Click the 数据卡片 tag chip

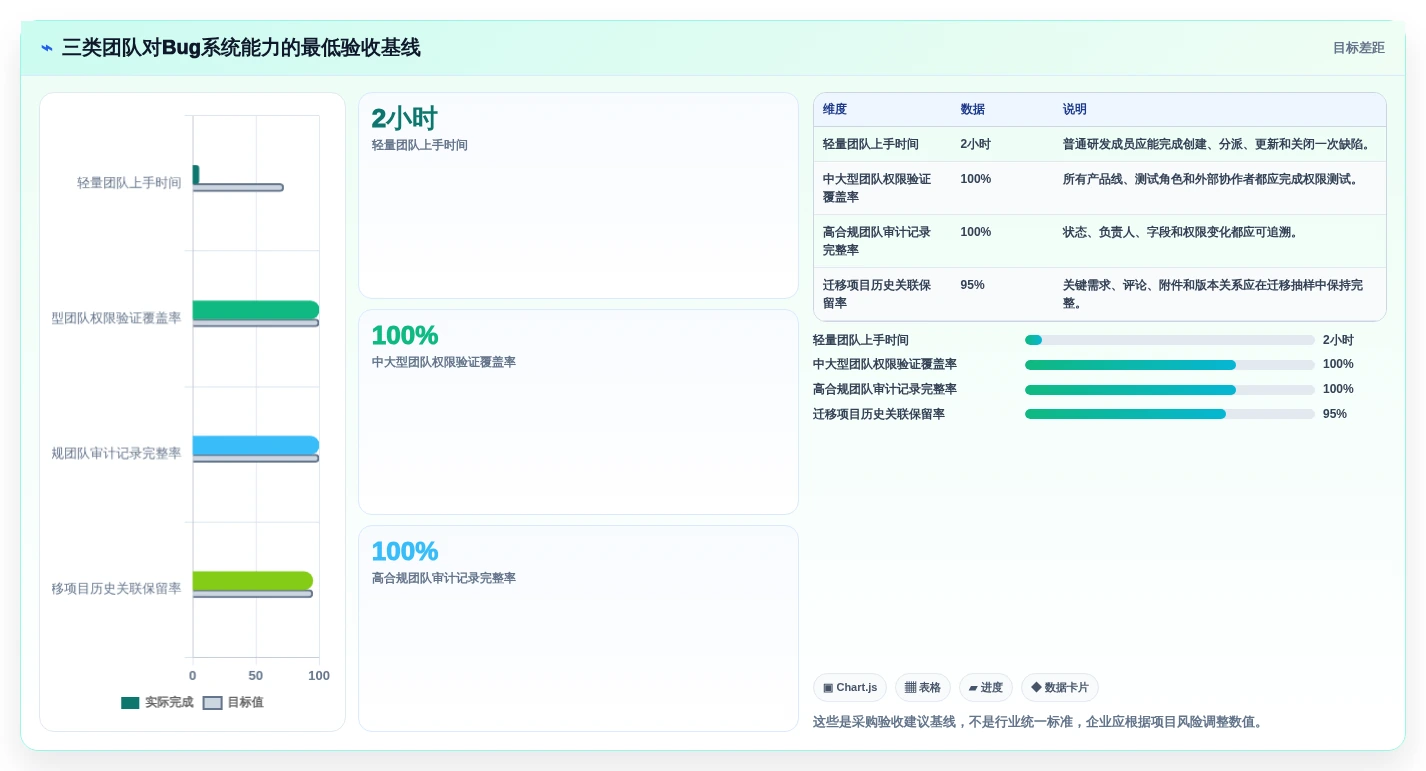click(1060, 688)
